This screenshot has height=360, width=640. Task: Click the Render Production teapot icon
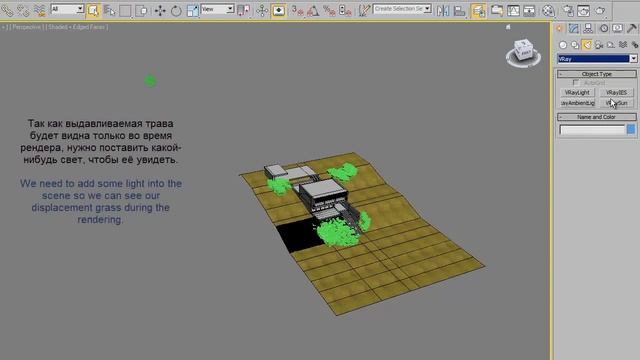600,11
